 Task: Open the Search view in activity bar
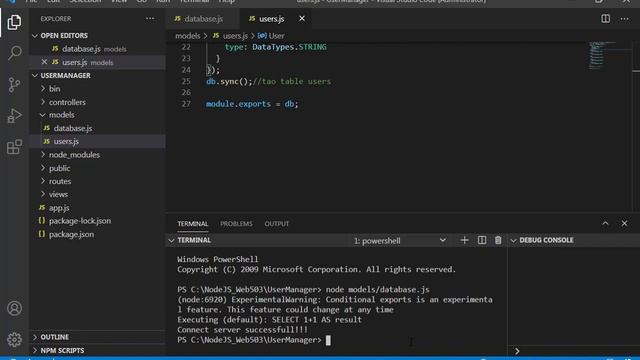click(x=14, y=53)
